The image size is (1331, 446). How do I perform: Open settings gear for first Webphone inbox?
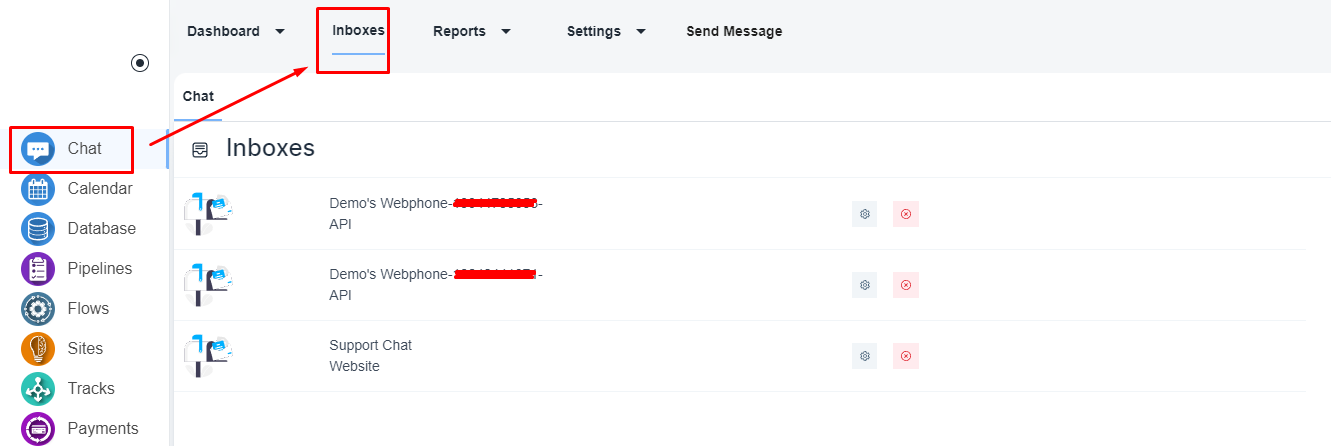tap(865, 214)
